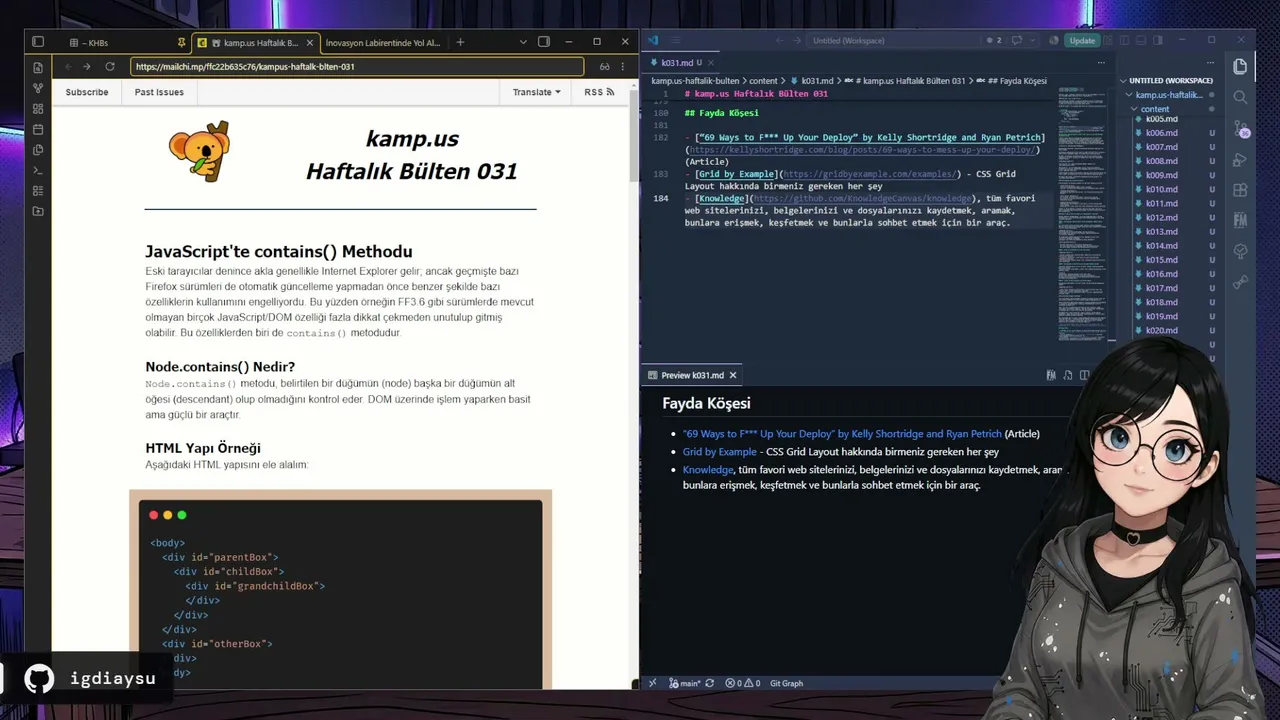Open '69 Ways to F*** Up Your Deploy' preview link

(842, 434)
